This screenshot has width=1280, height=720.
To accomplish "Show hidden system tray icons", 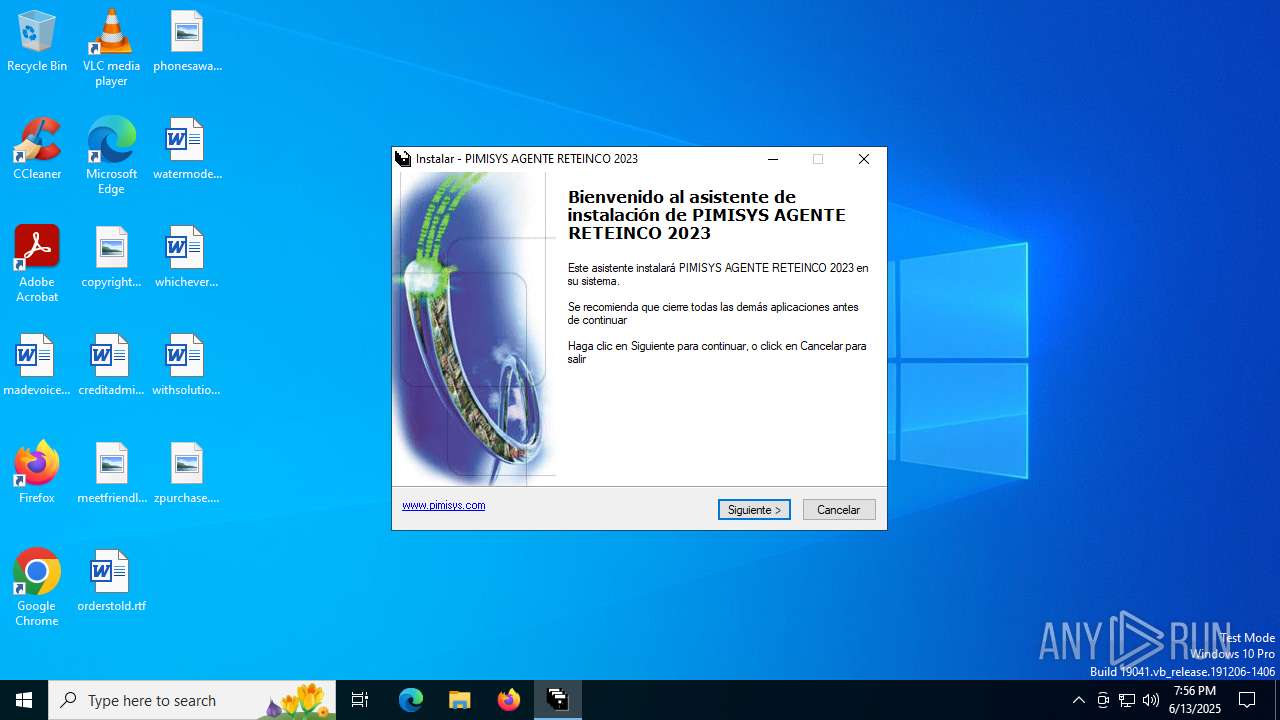I will 1078,700.
